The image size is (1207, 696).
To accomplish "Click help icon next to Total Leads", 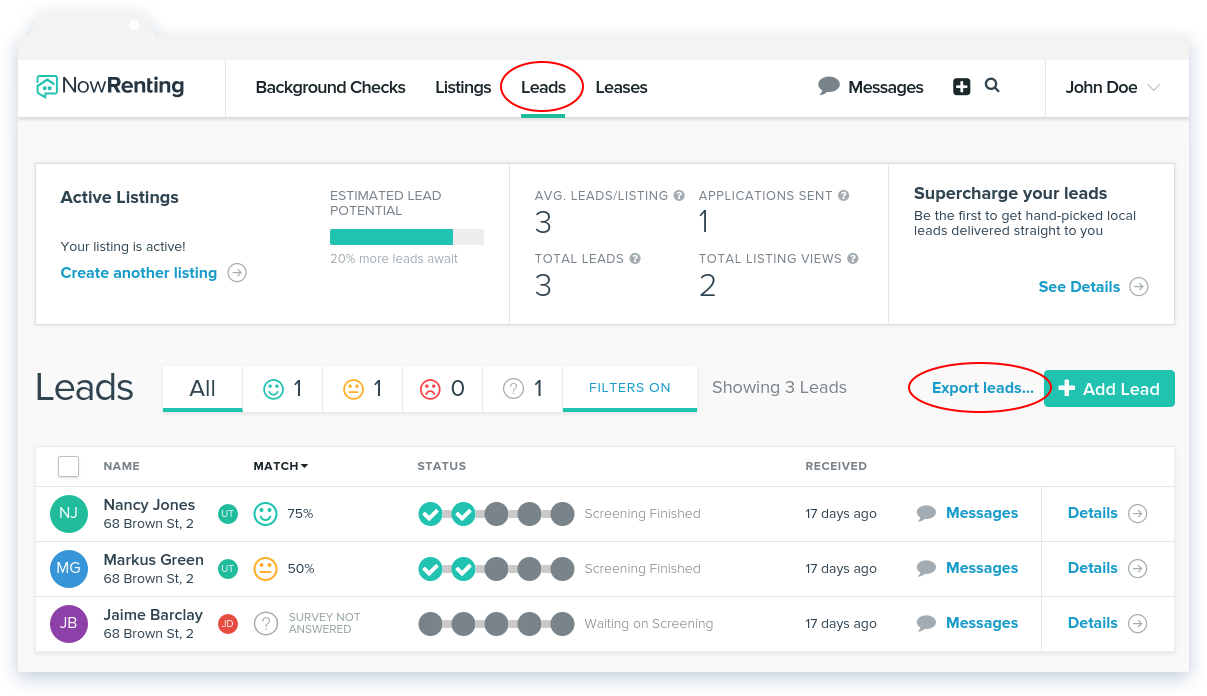I will [x=635, y=259].
